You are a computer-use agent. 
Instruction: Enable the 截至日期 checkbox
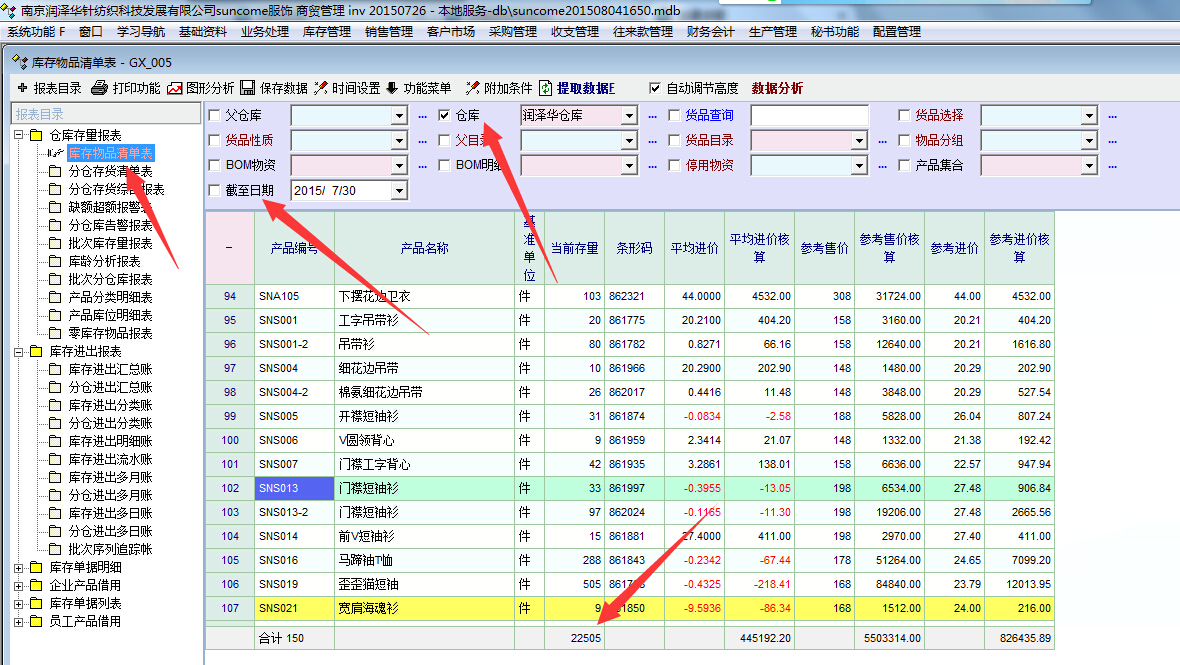pos(215,190)
